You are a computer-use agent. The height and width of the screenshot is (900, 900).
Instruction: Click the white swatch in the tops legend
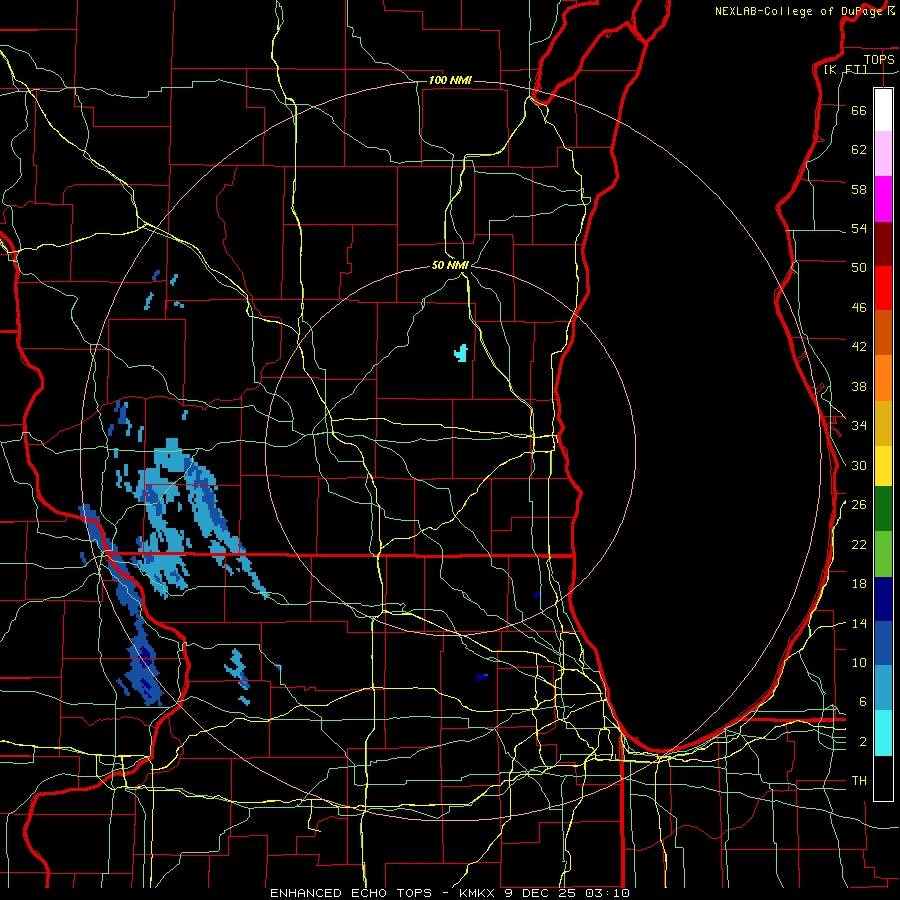[x=883, y=110]
